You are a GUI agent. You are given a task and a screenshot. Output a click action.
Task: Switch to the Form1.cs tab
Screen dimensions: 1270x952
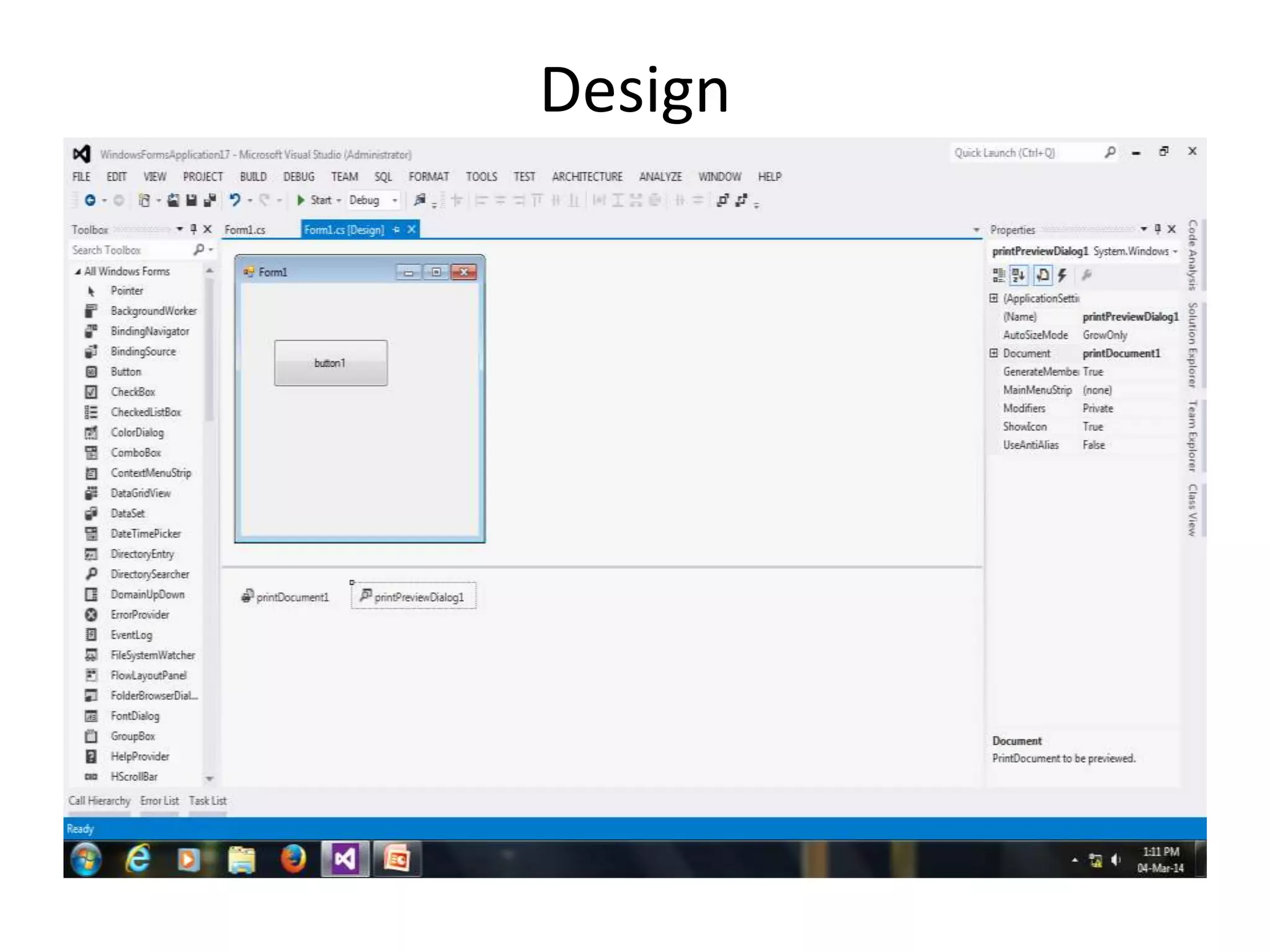[x=245, y=230]
